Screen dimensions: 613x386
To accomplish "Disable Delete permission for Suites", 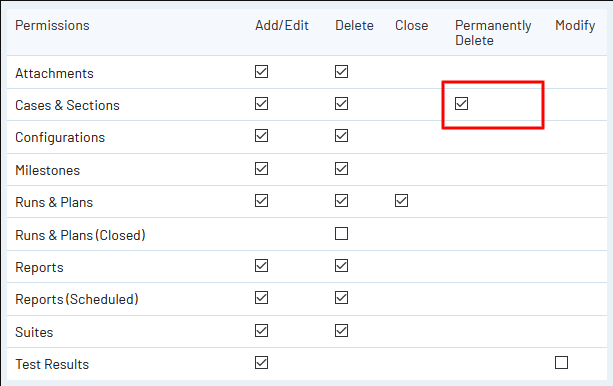I will pos(341,330).
